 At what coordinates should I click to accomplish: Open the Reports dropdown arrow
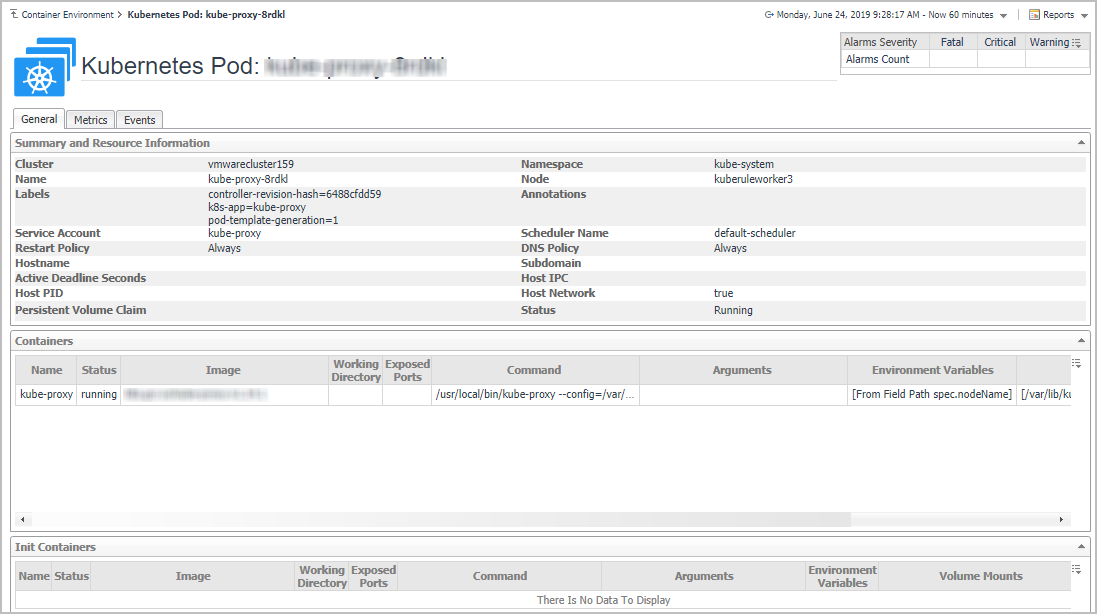[x=1084, y=15]
